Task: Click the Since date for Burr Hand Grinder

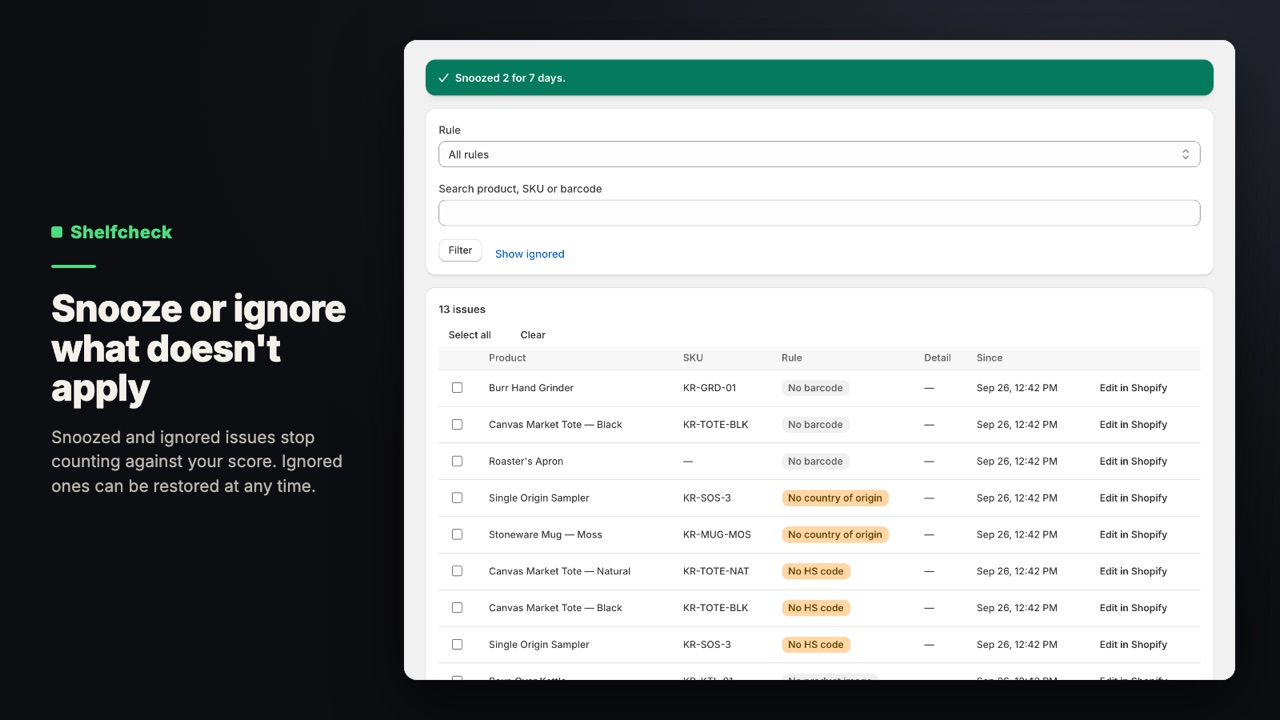Action: pos(1017,388)
